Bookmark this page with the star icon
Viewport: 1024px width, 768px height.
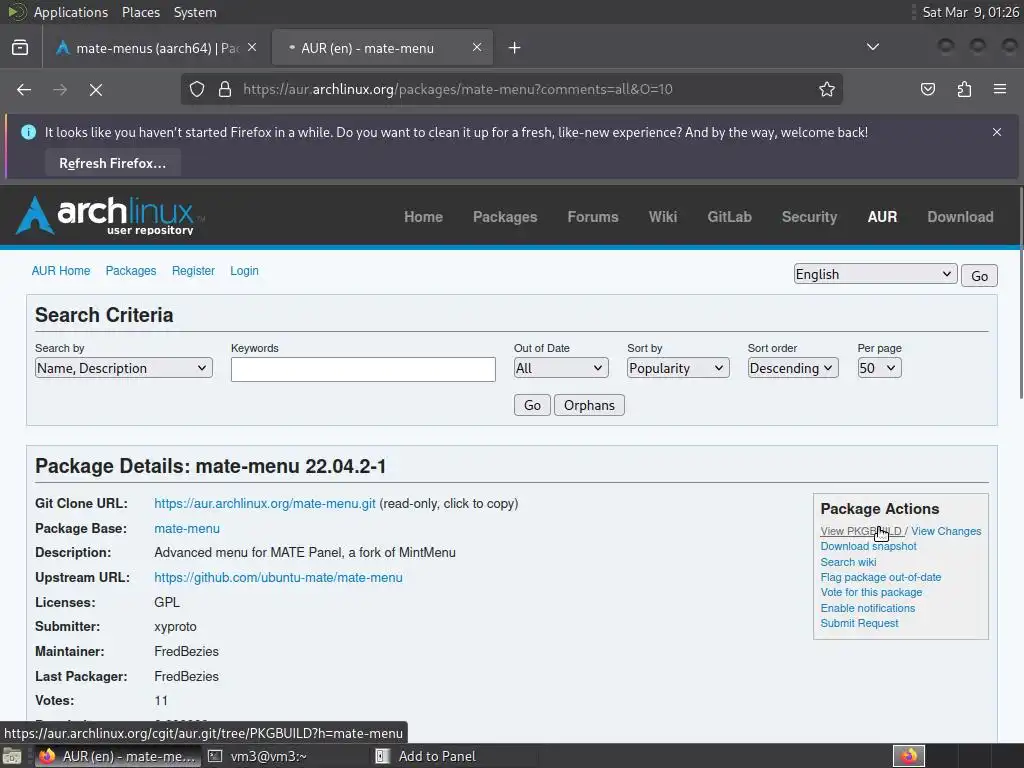pyautogui.click(x=827, y=89)
